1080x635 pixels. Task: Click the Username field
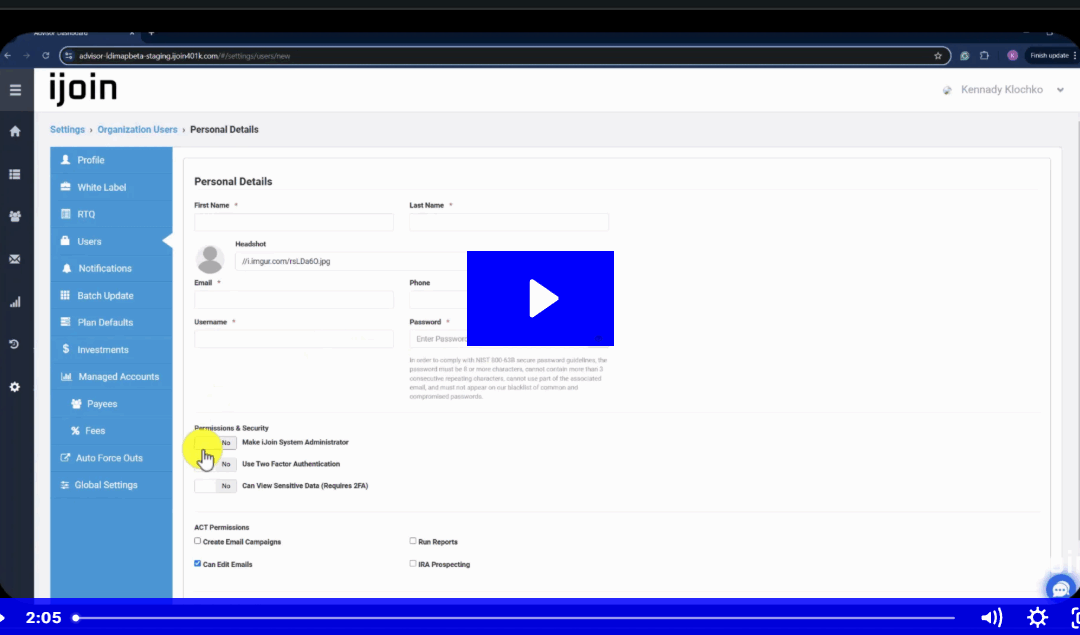pyautogui.click(x=294, y=339)
